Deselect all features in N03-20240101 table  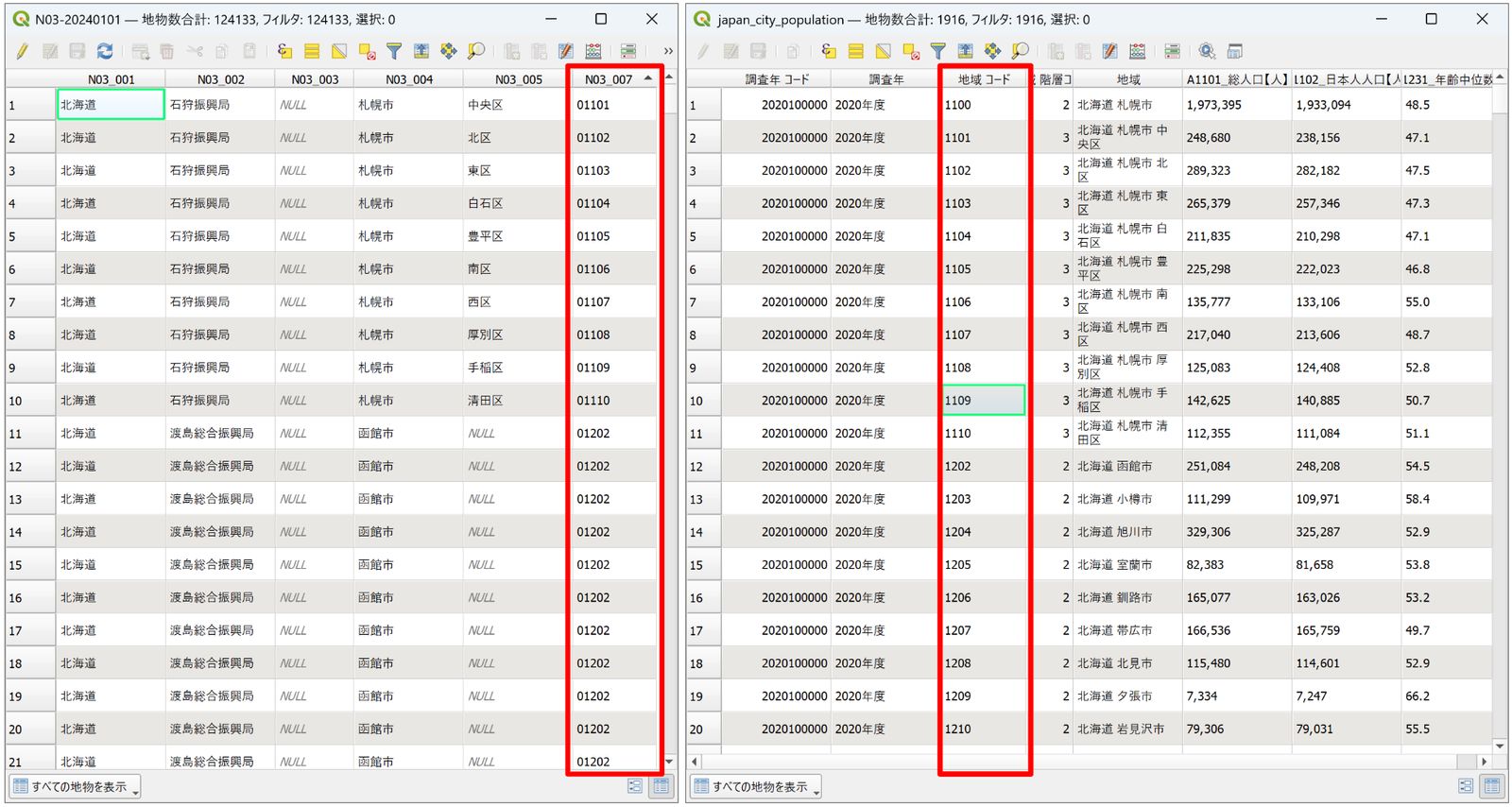(x=367, y=51)
